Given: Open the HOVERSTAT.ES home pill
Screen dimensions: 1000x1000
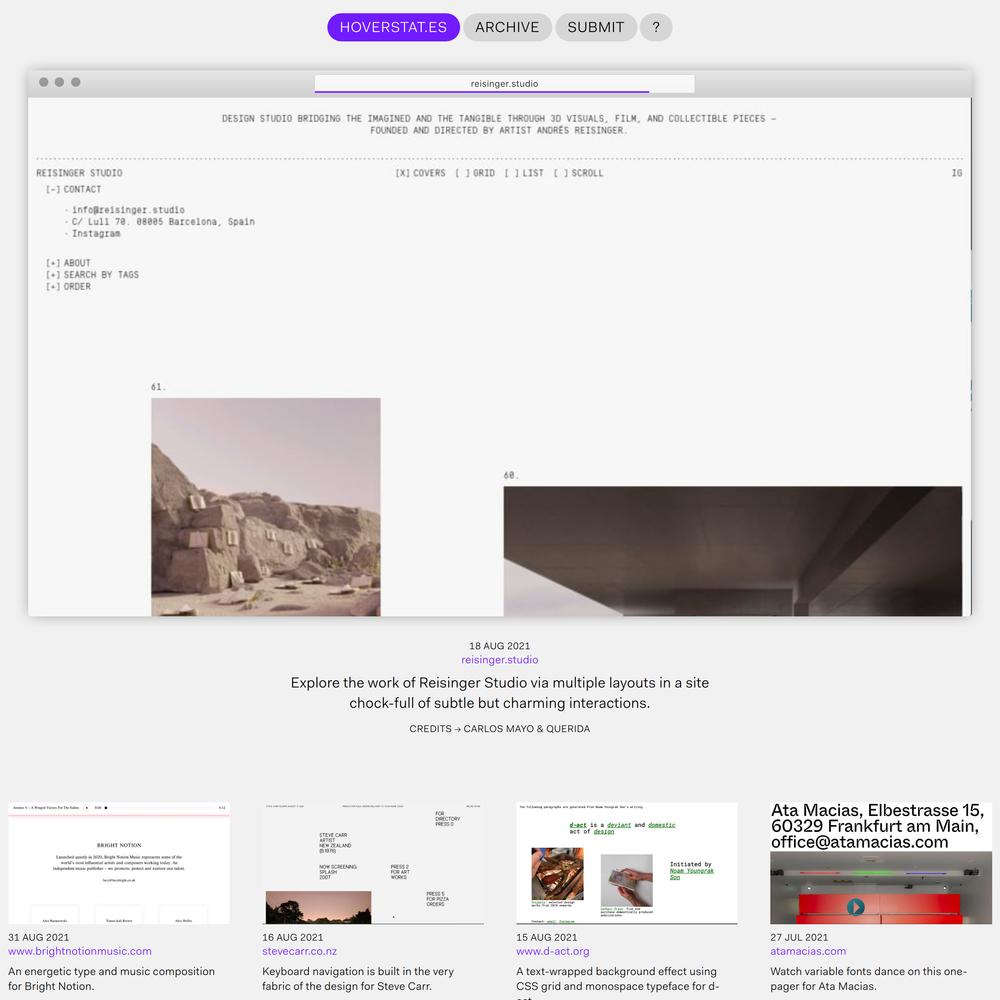Looking at the screenshot, I should (393, 27).
